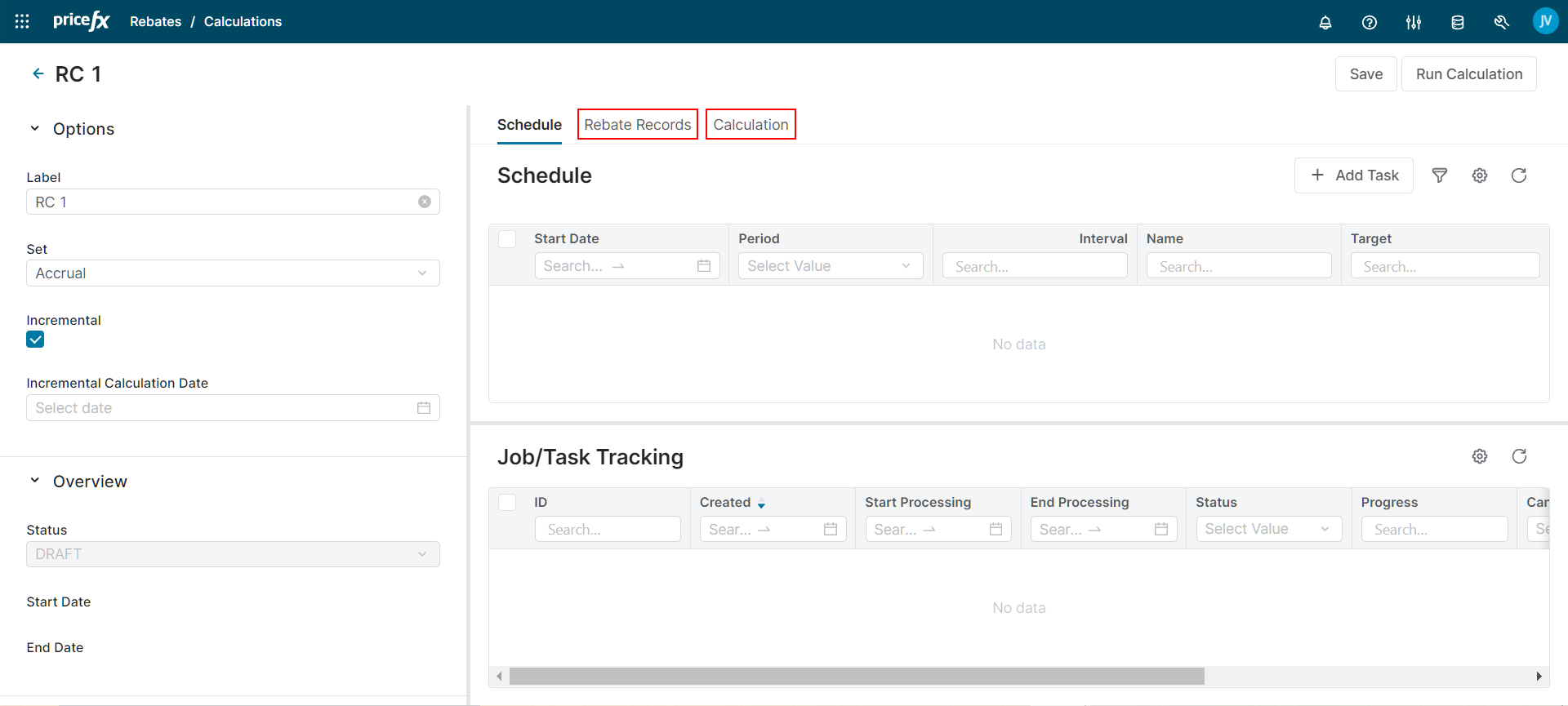The height and width of the screenshot is (706, 1568).
Task: Open the help question mark icon
Action: tap(1370, 22)
